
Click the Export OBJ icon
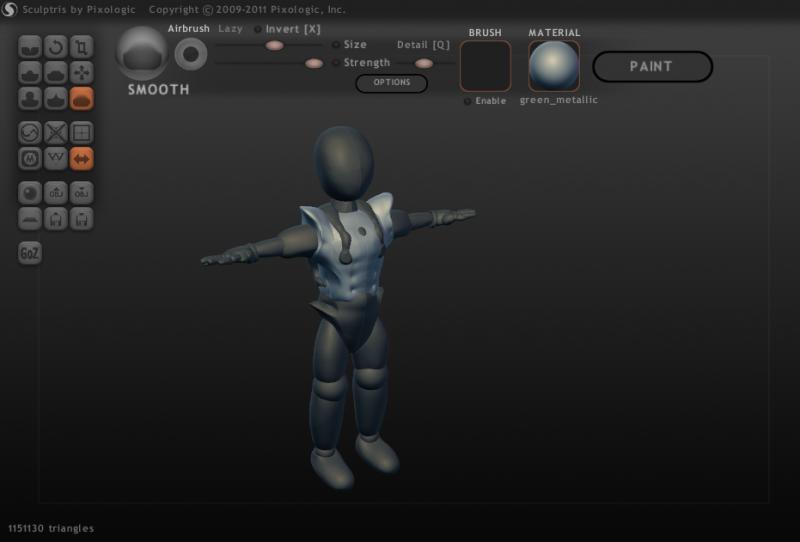(82, 193)
